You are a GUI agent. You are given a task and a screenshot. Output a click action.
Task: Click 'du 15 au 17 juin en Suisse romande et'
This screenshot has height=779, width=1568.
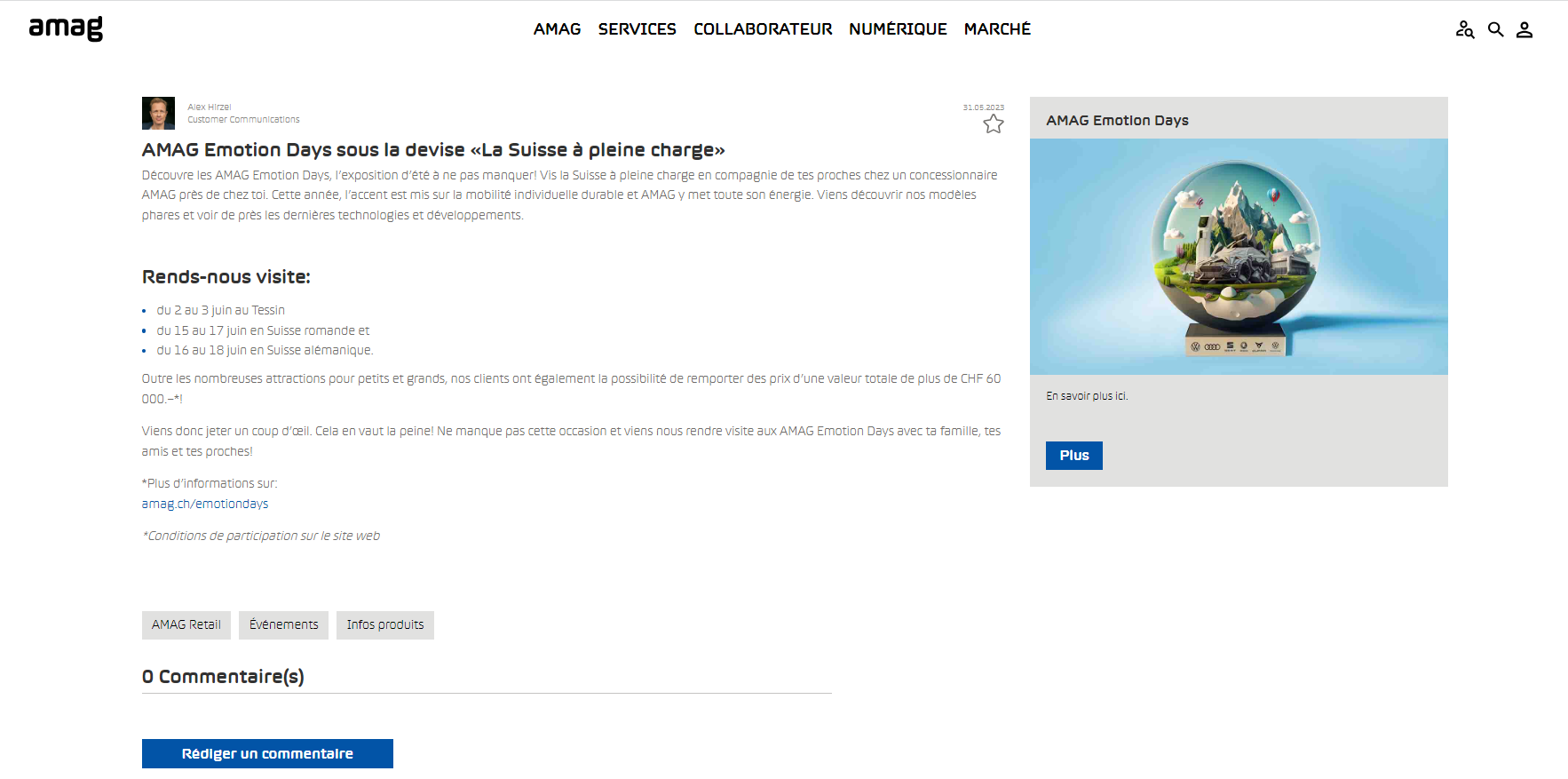pos(263,330)
